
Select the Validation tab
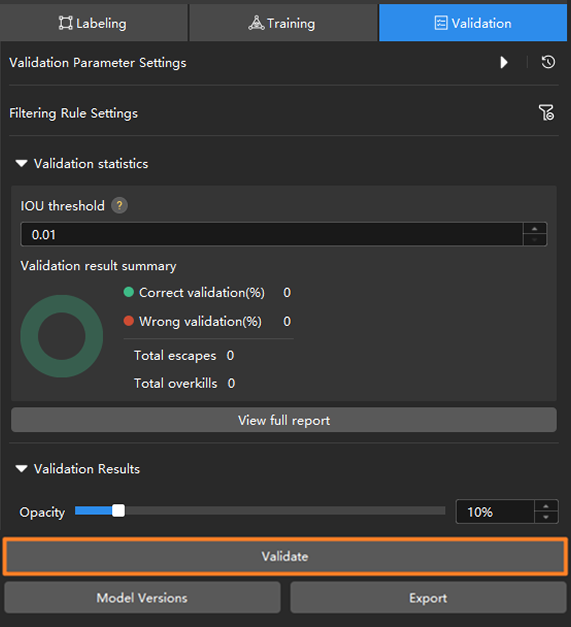click(473, 23)
